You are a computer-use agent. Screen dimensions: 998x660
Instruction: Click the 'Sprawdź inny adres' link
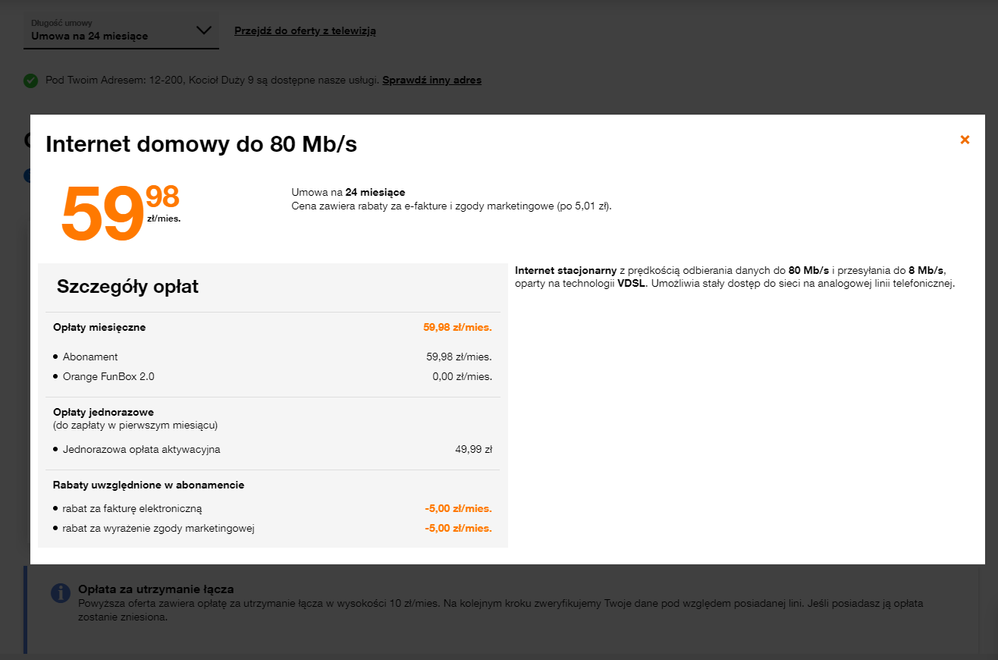(x=432, y=80)
